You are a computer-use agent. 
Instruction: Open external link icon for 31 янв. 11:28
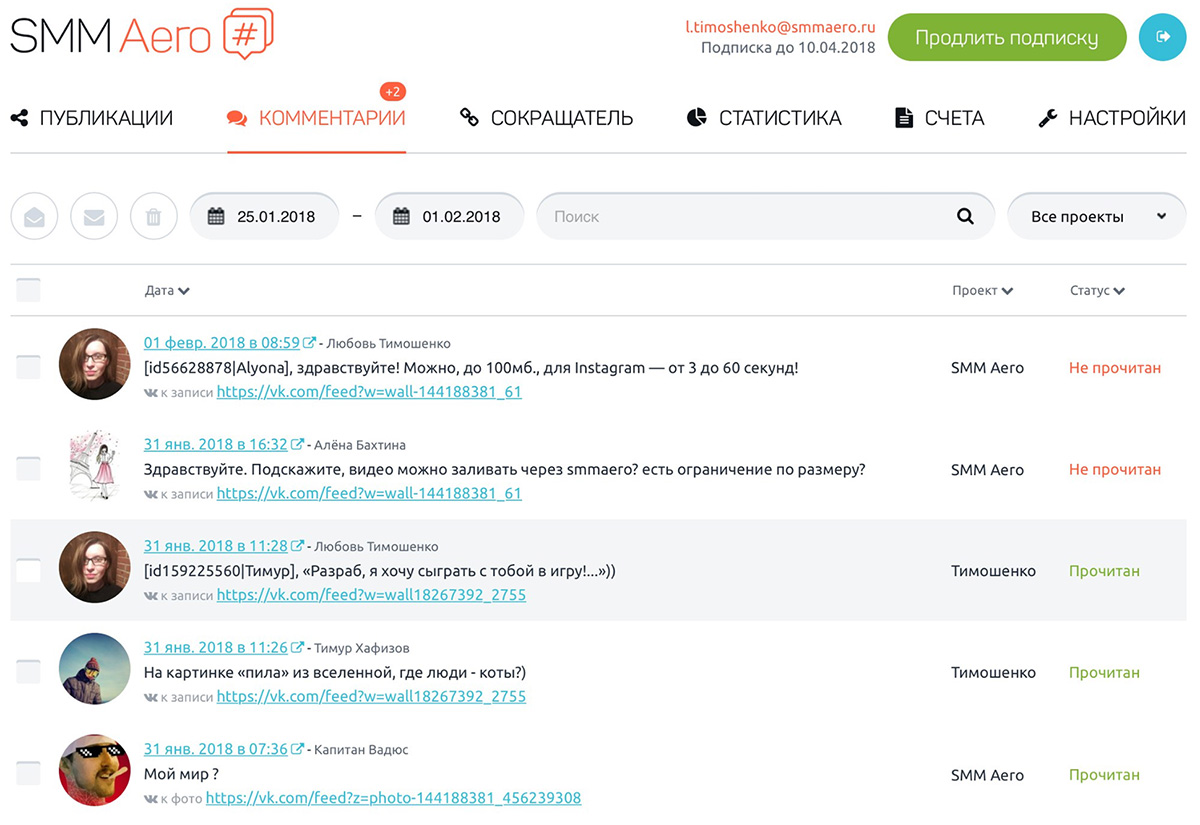click(x=298, y=547)
